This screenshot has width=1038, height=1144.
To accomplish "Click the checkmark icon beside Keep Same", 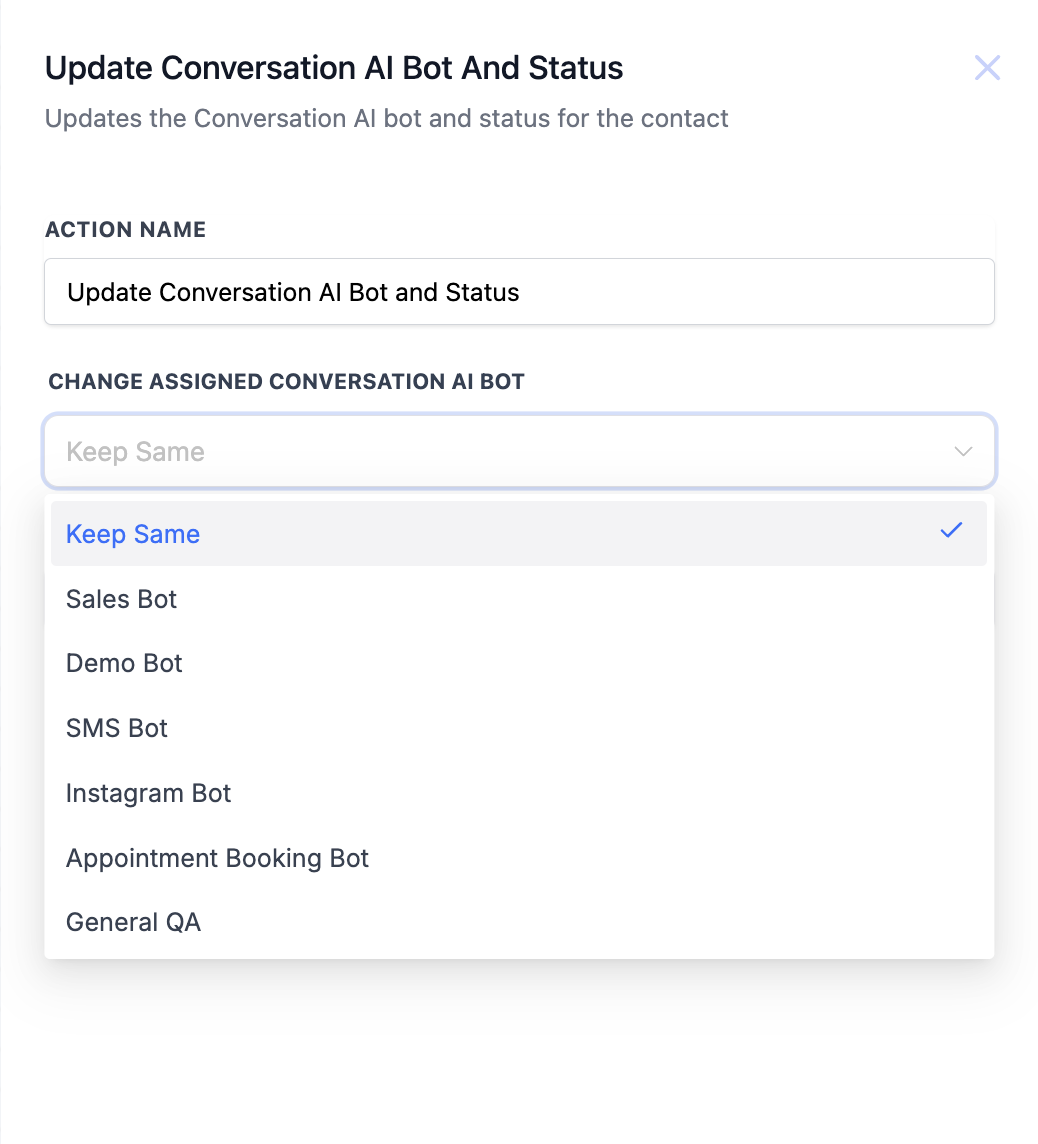I will [x=951, y=531].
